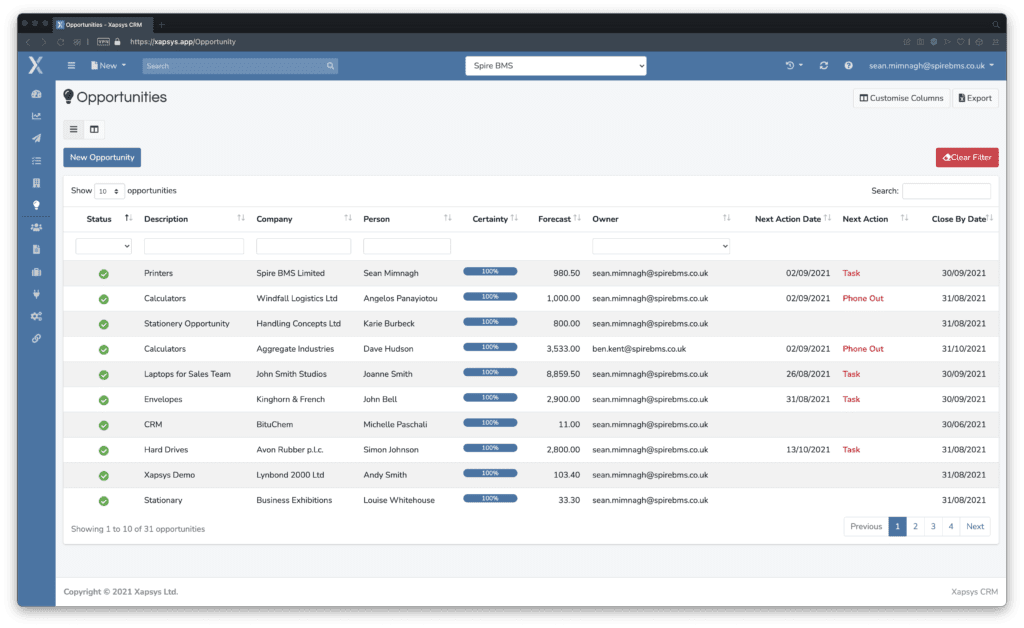The height and width of the screenshot is (628, 1024).
Task: Click the green status check for Printers row
Action: pos(104,274)
